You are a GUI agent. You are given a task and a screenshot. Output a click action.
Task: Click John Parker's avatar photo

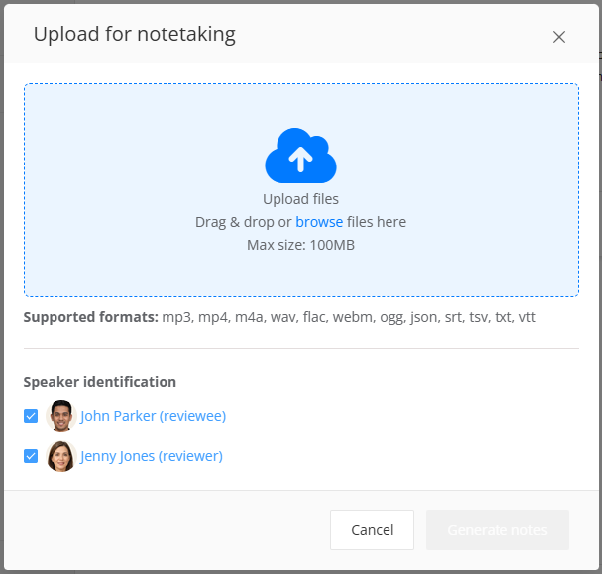pyautogui.click(x=61, y=416)
